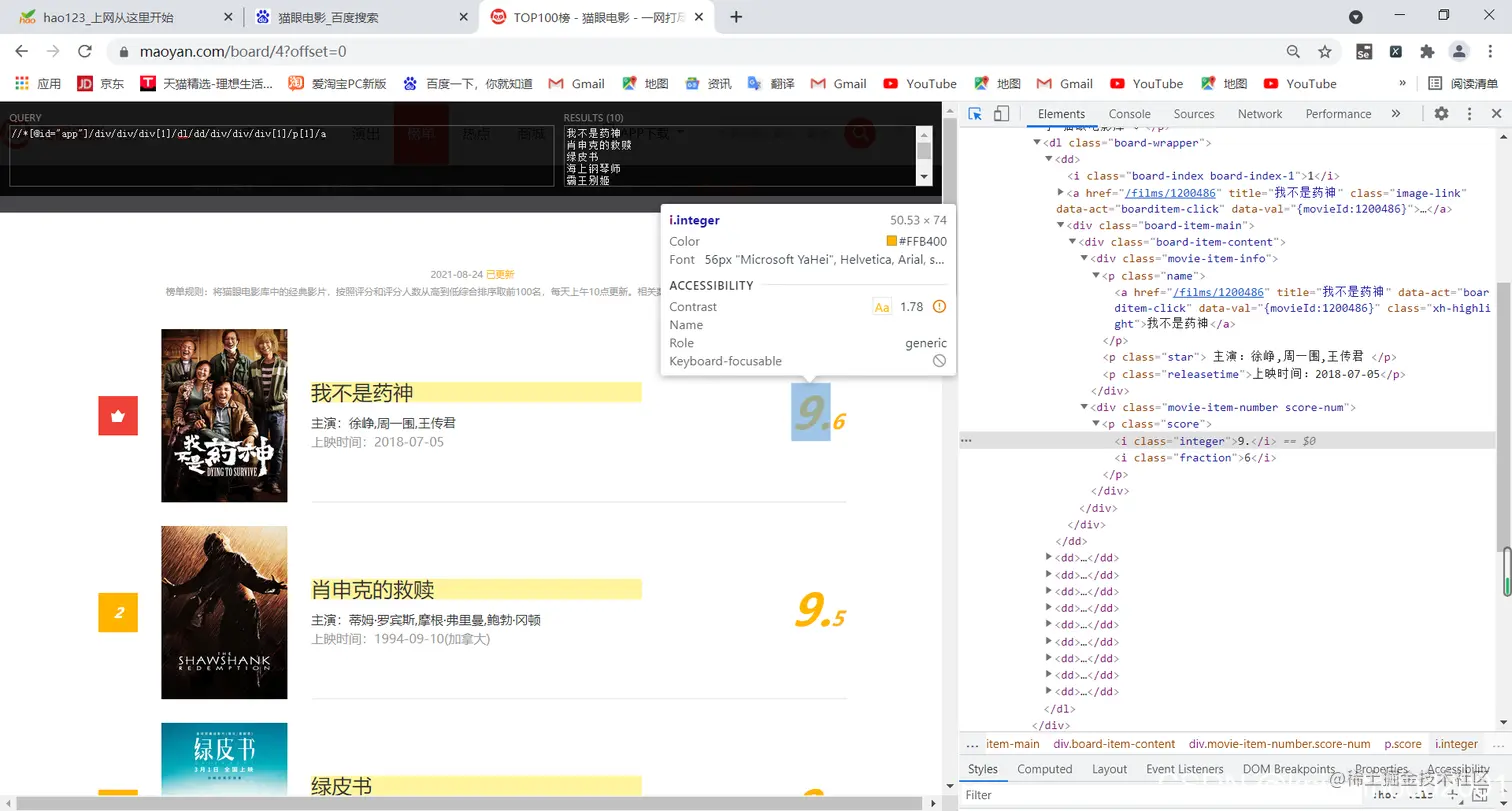Click the 我不是药神 movie poster

pyautogui.click(x=224, y=415)
